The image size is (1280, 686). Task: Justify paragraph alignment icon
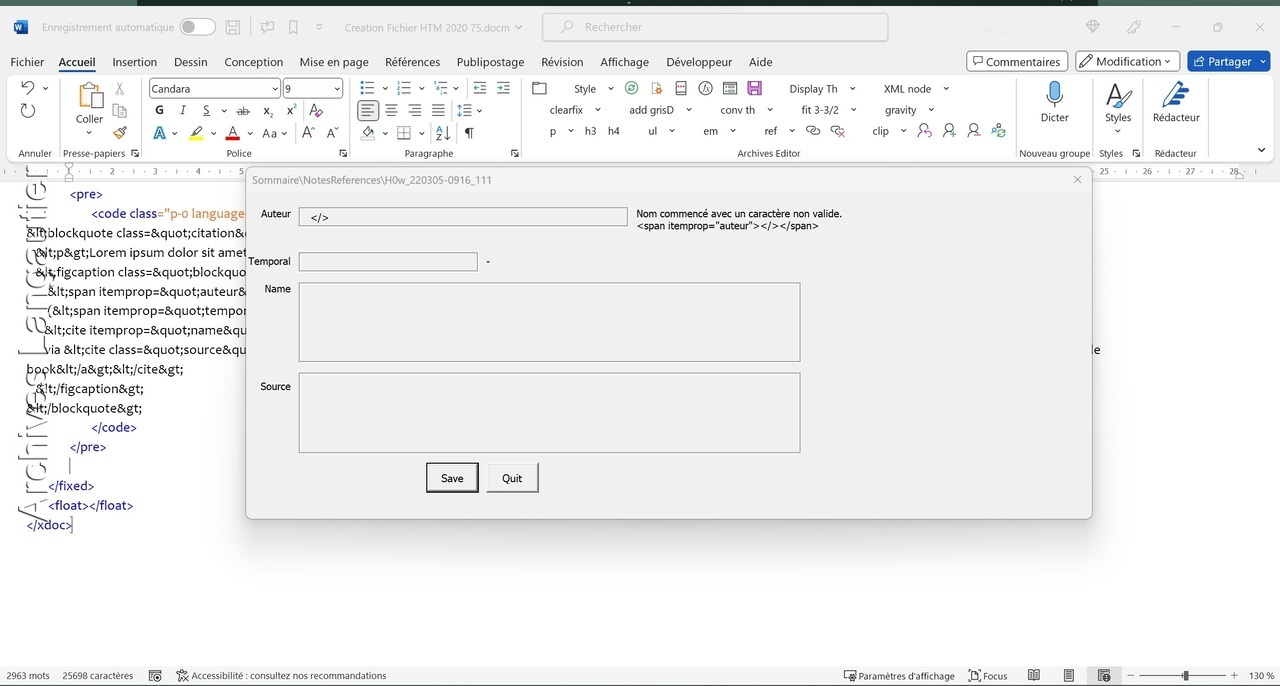[439, 111]
